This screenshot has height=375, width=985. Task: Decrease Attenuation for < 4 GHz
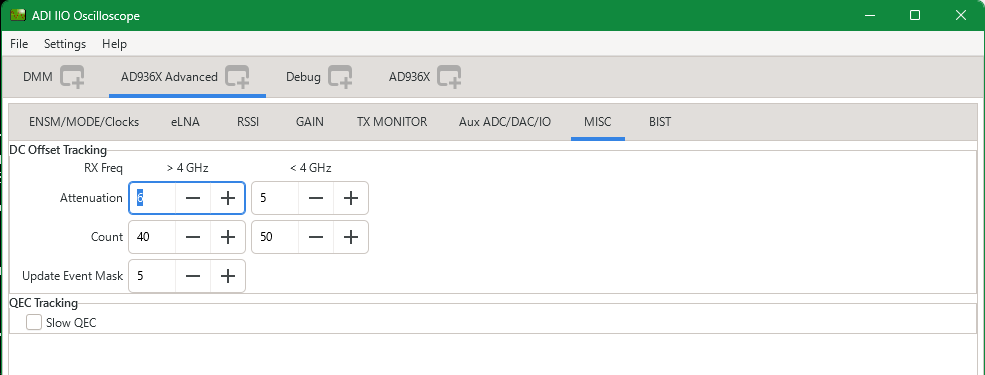click(x=316, y=198)
